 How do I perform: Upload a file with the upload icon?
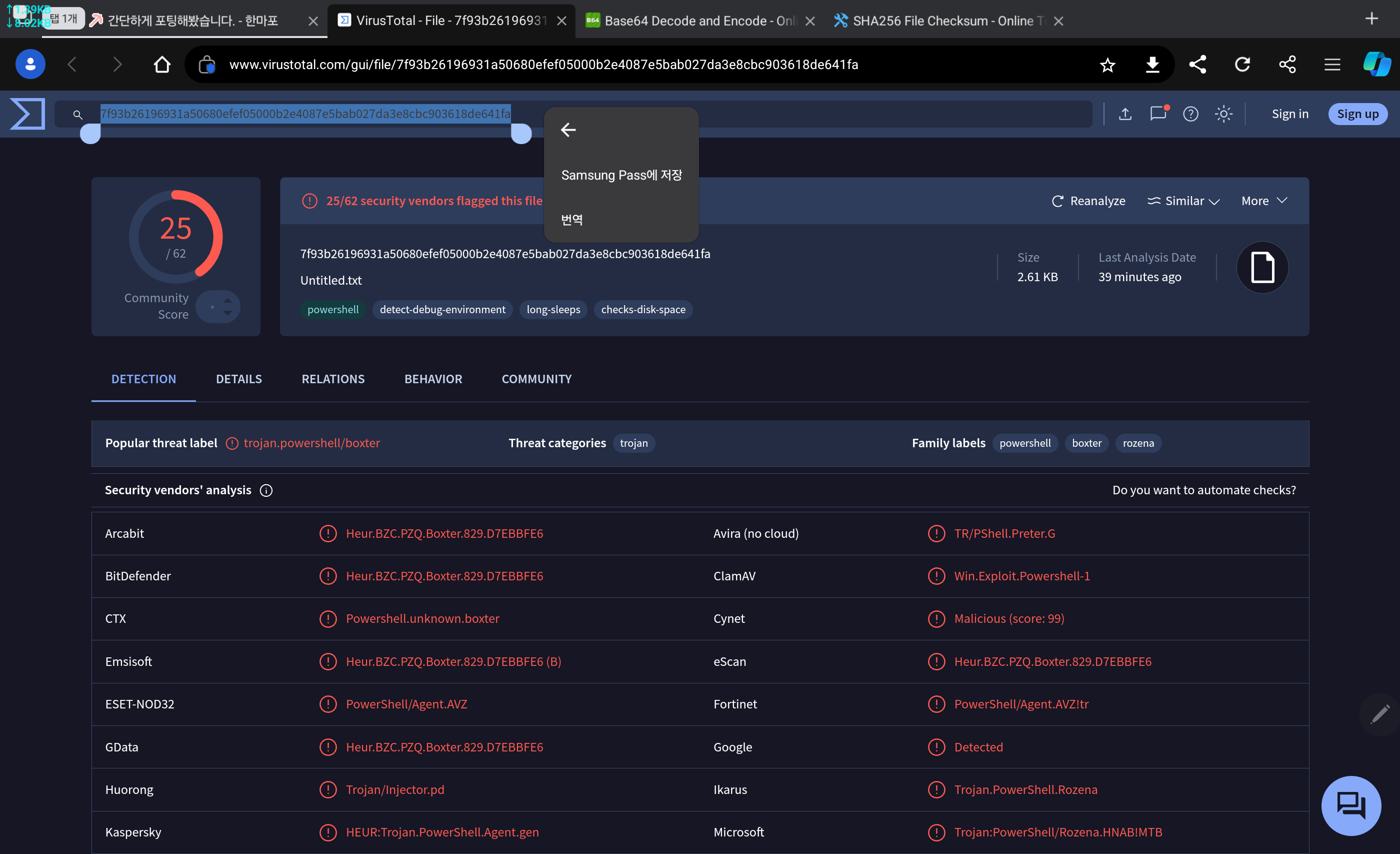[1125, 114]
